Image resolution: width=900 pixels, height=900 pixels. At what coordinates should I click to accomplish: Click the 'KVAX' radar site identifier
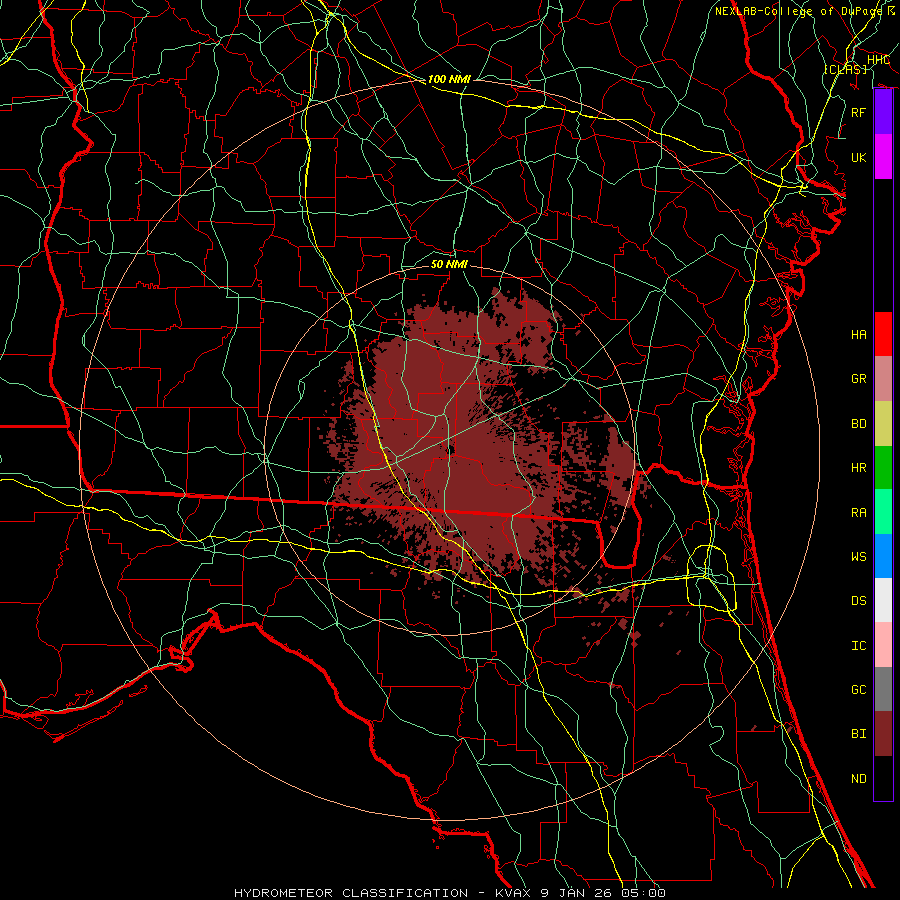(x=514, y=893)
